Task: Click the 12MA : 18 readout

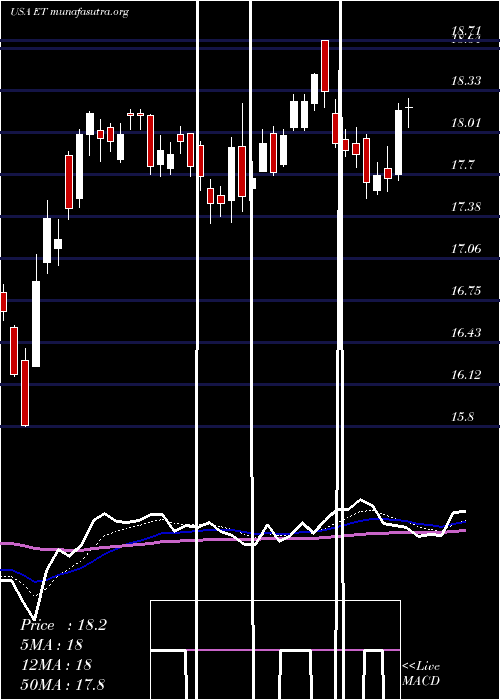Action: click(56, 665)
